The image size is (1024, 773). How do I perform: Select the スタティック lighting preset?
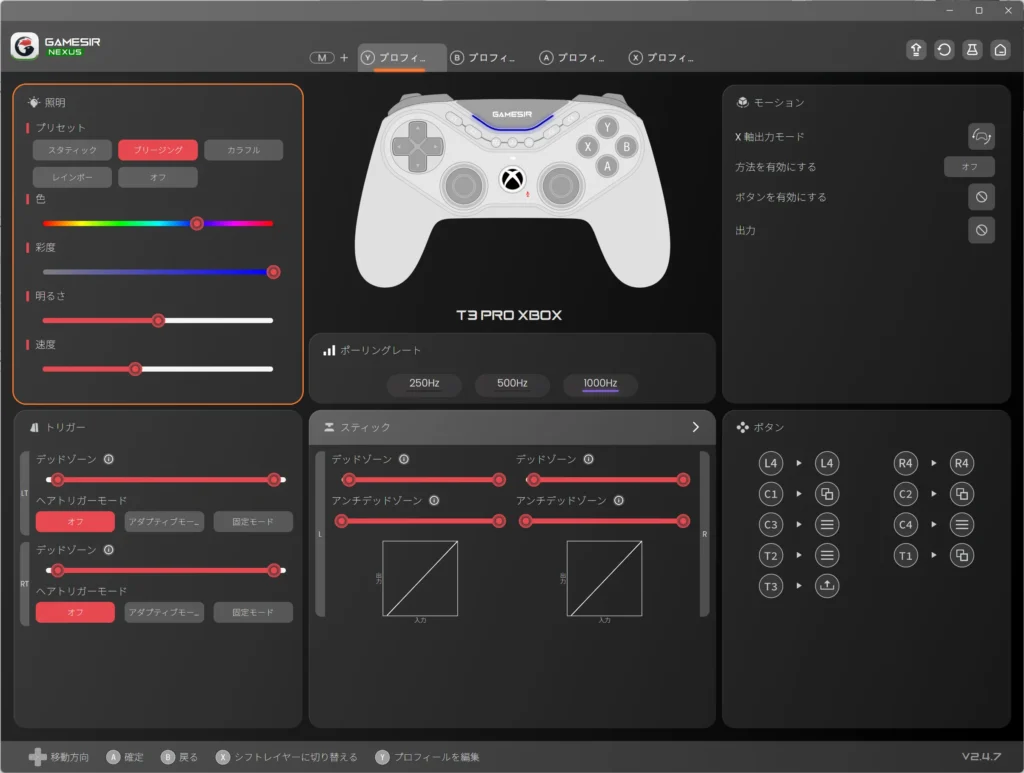[72, 150]
